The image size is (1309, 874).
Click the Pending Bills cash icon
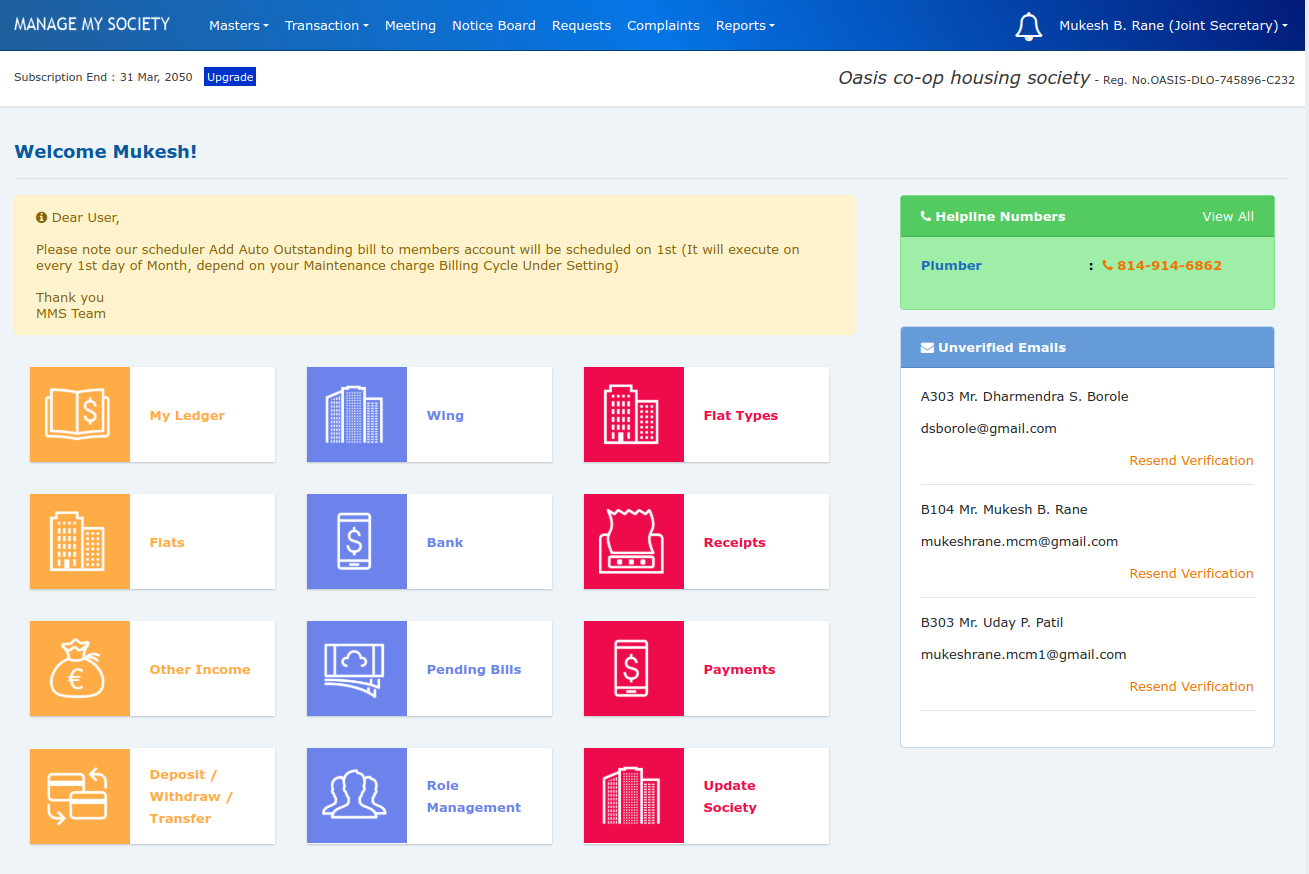(357, 668)
